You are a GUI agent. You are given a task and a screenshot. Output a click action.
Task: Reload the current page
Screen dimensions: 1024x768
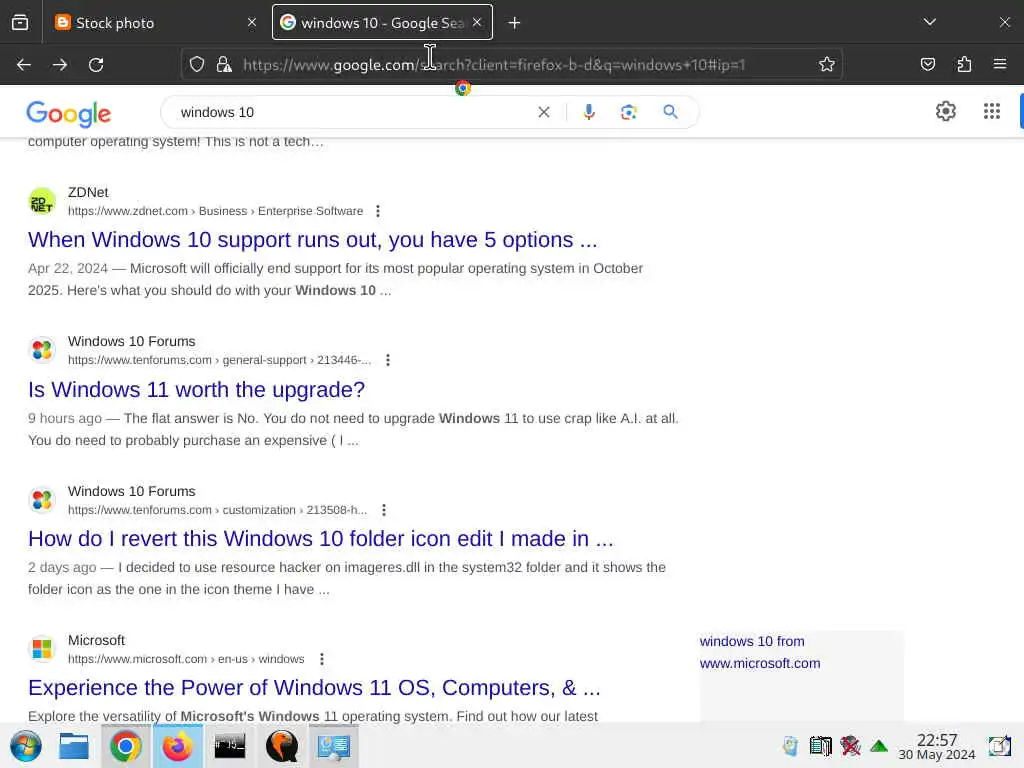click(x=96, y=65)
